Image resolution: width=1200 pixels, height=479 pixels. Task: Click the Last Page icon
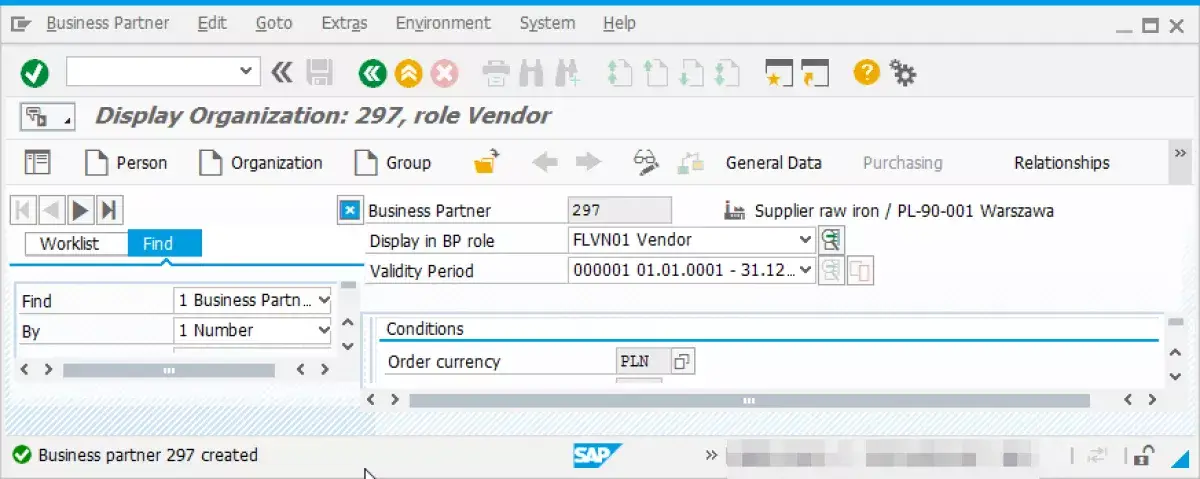click(x=726, y=72)
